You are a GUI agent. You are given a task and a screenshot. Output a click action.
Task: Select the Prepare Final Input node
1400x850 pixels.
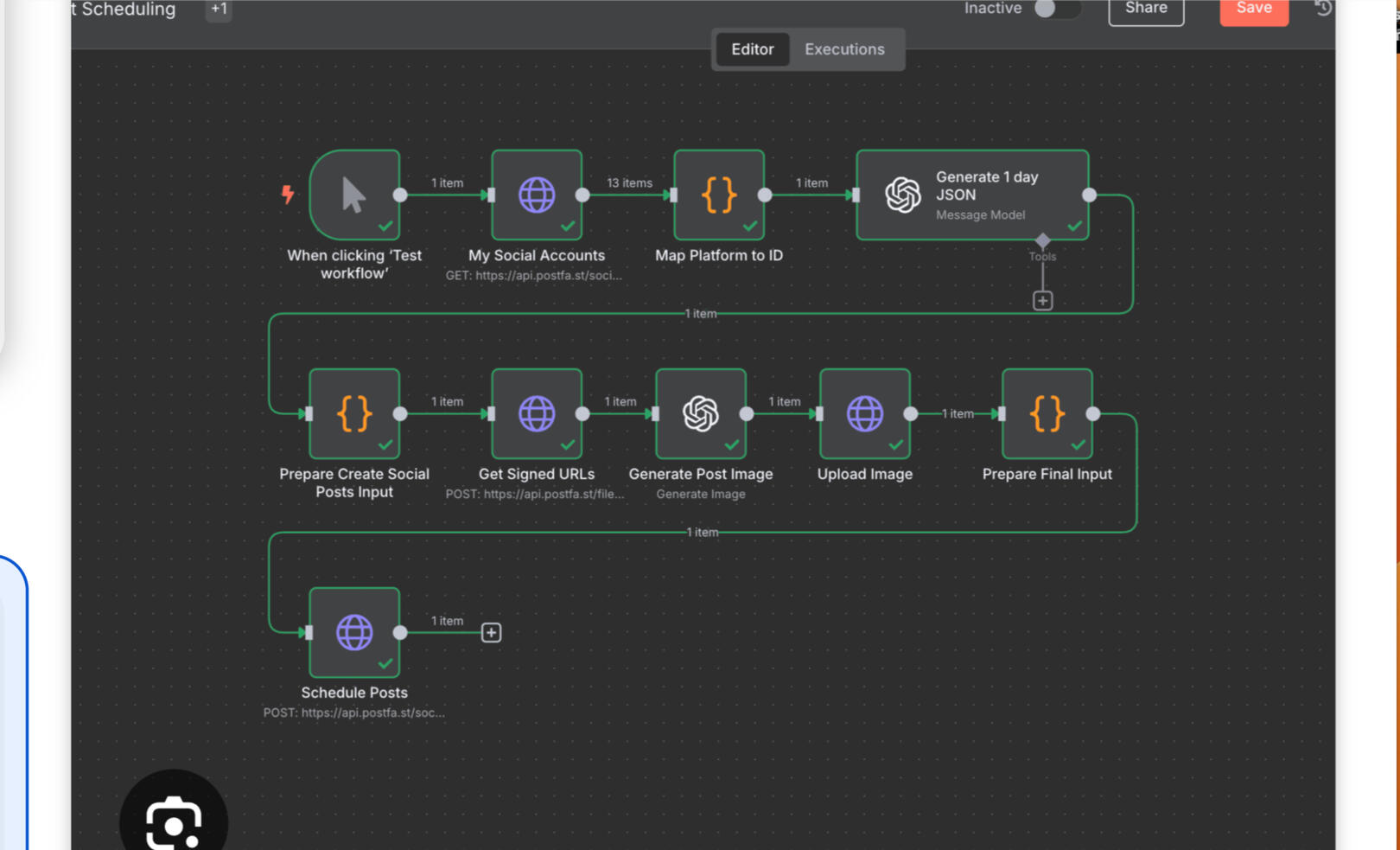(x=1047, y=413)
